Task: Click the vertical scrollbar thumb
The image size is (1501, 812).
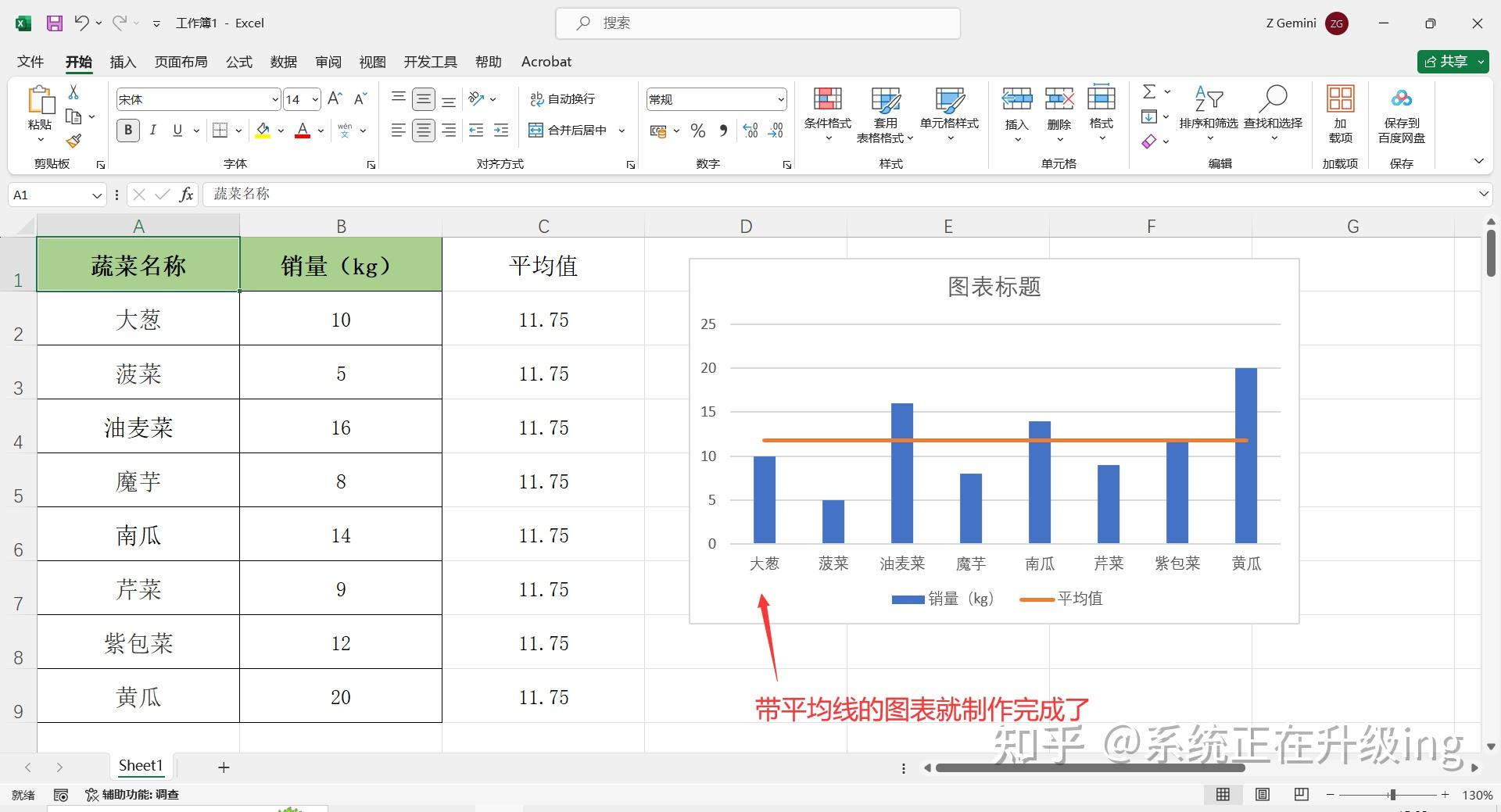Action: pyautogui.click(x=1491, y=252)
